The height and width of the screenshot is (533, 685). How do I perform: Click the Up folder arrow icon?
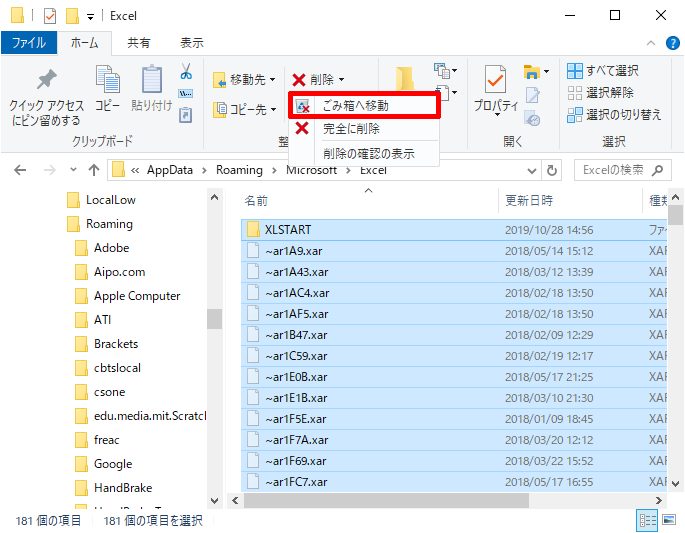(x=94, y=170)
